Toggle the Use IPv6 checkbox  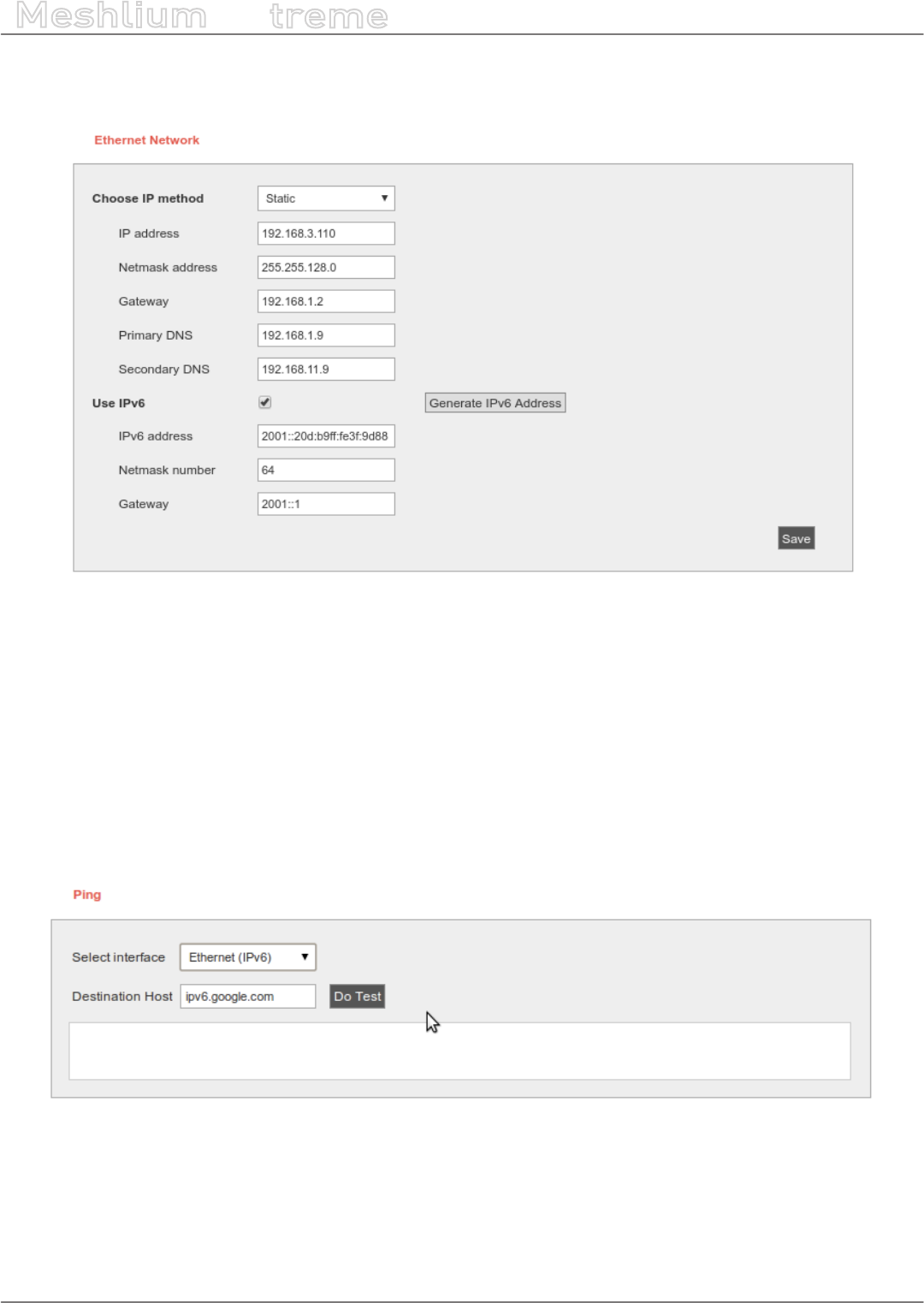tap(265, 402)
